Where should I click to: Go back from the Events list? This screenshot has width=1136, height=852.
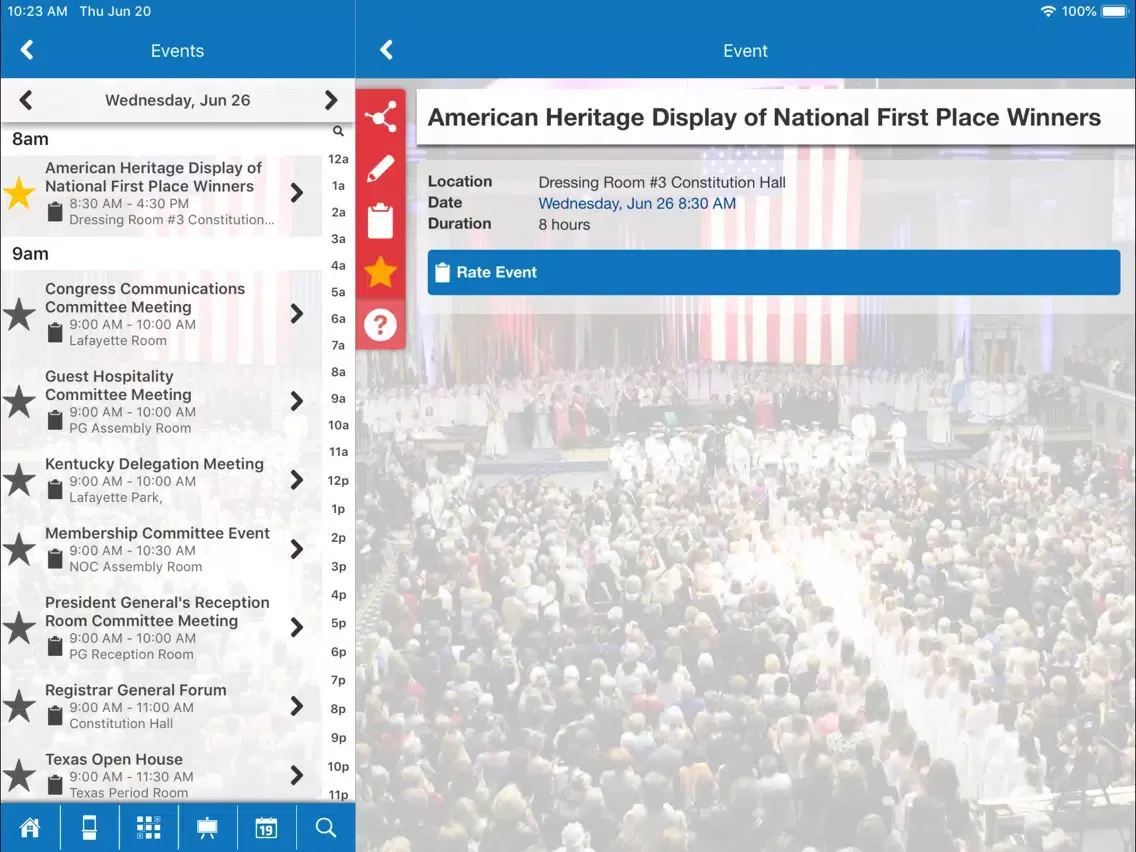point(27,50)
